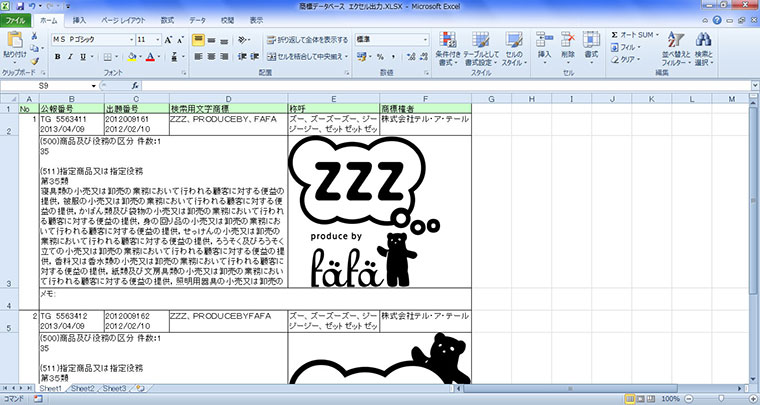Click the orientation (angled text) icon
This screenshot has height=405, width=760.
pos(242,40)
